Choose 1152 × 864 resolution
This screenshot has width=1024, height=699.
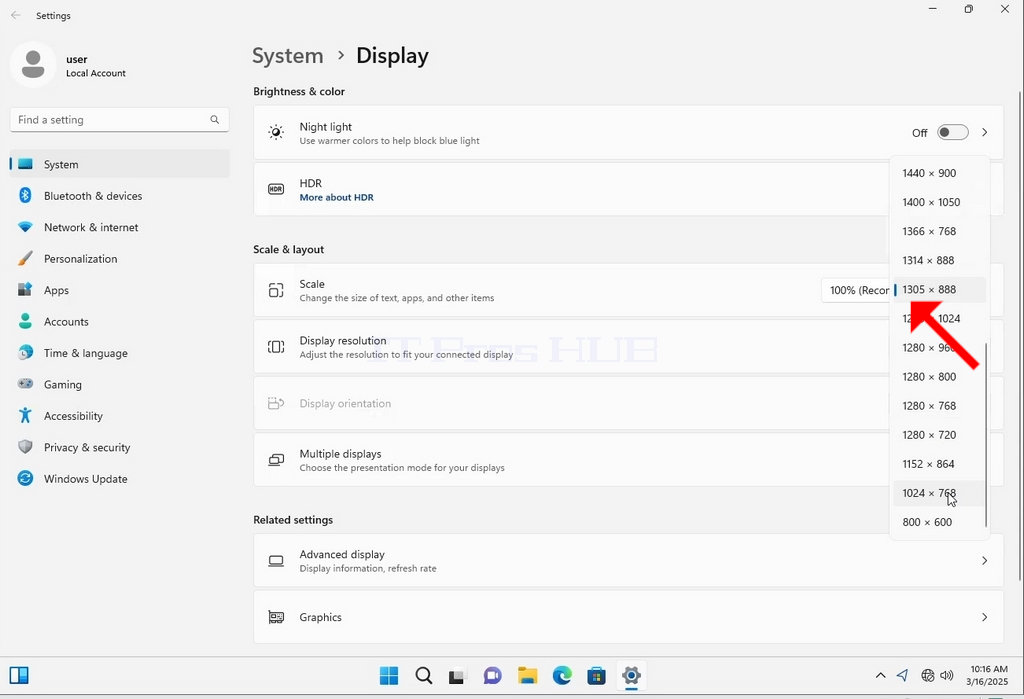pos(938,464)
